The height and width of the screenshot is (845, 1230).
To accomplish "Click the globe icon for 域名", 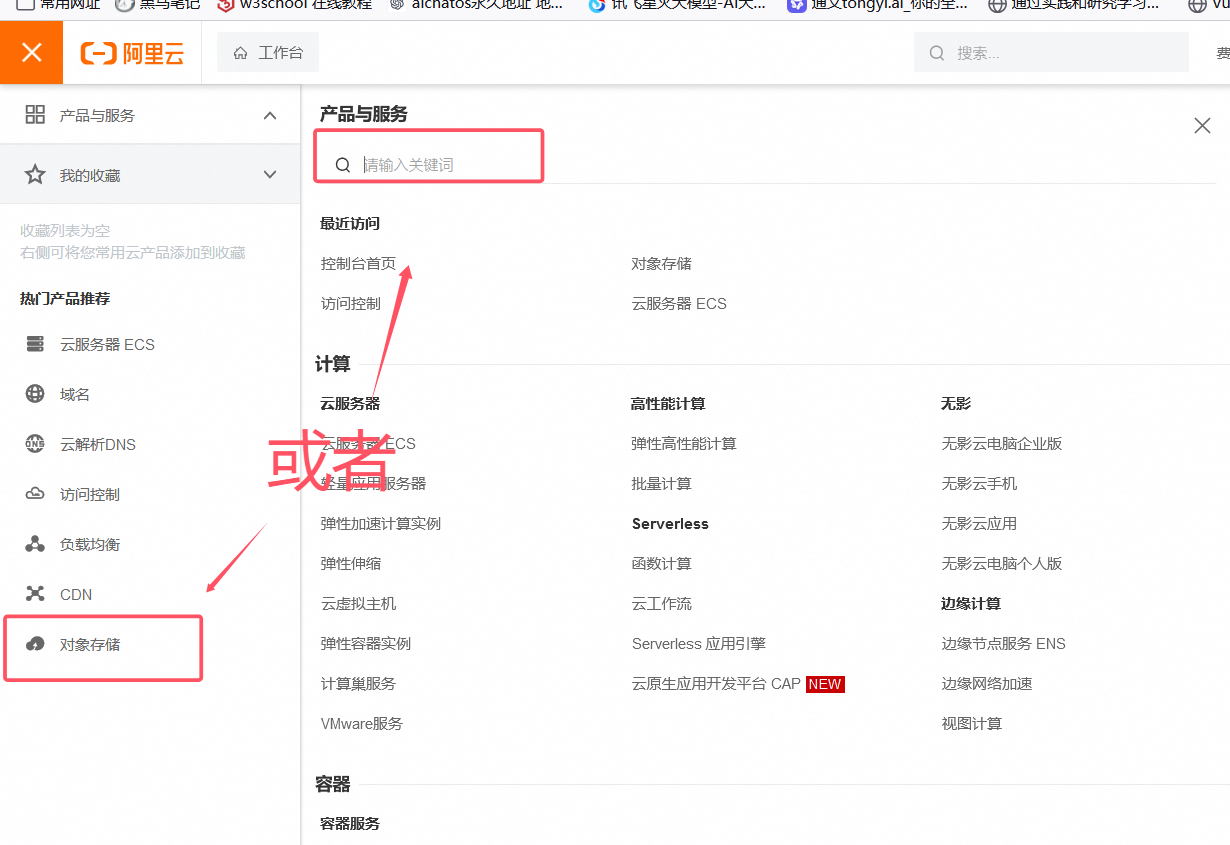I will click(x=35, y=394).
